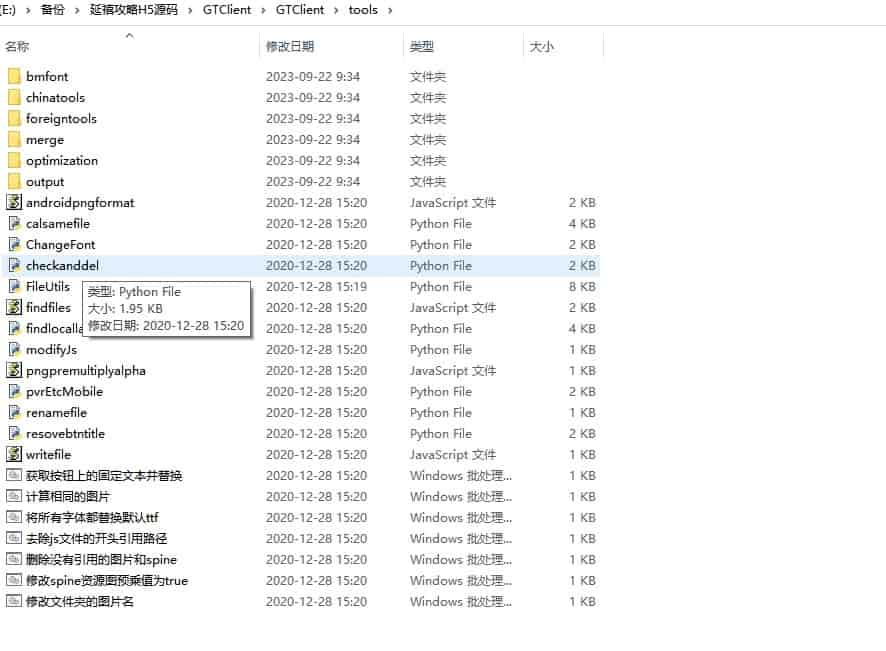Select the chinatools folder icon
This screenshot has width=886, height=651.
pyautogui.click(x=14, y=97)
